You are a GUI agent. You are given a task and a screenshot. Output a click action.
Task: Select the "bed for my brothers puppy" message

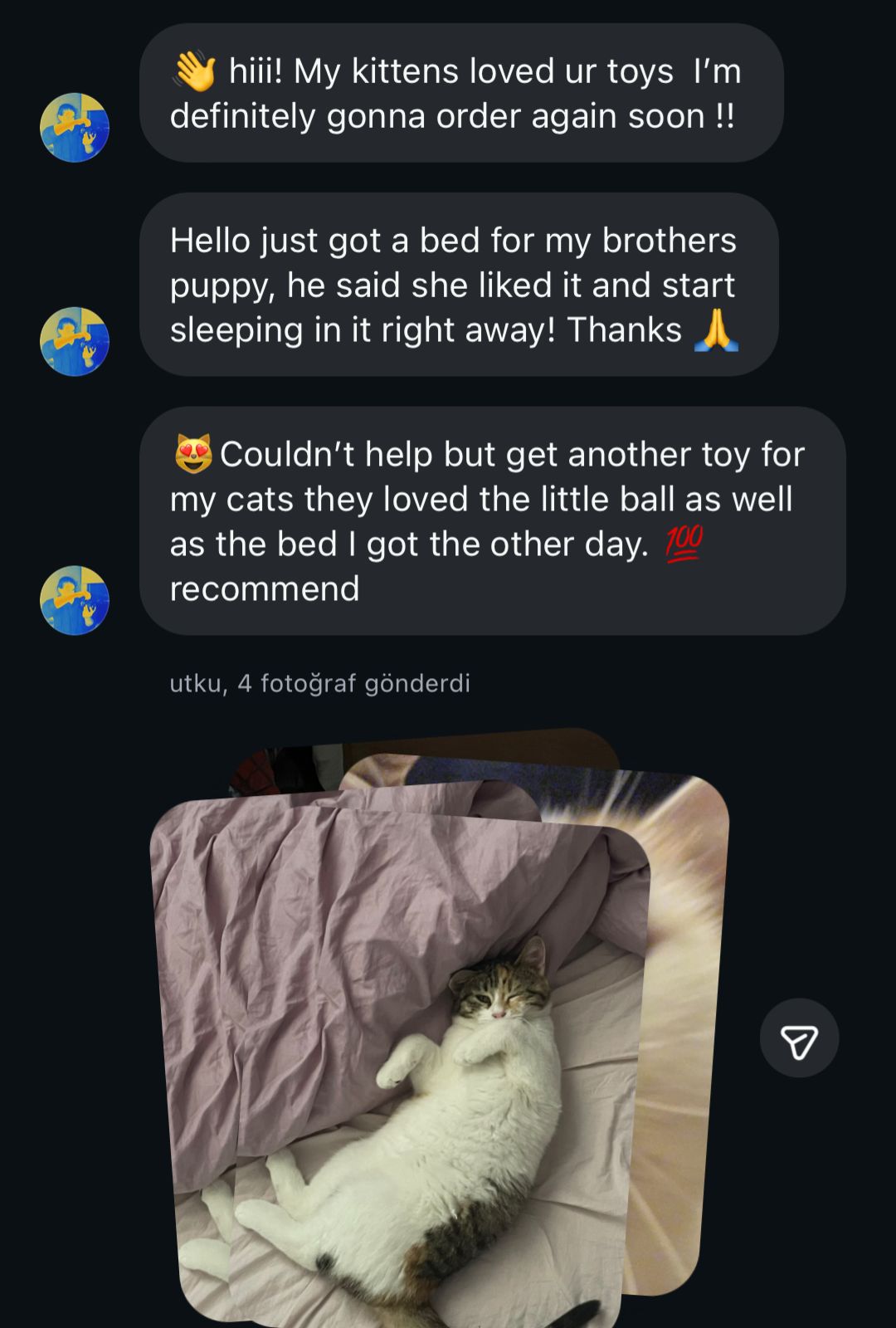coord(458,285)
